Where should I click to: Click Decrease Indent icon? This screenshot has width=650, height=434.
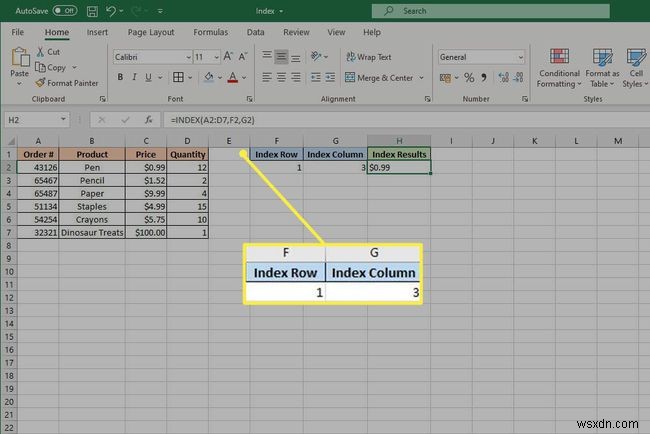pos(316,77)
